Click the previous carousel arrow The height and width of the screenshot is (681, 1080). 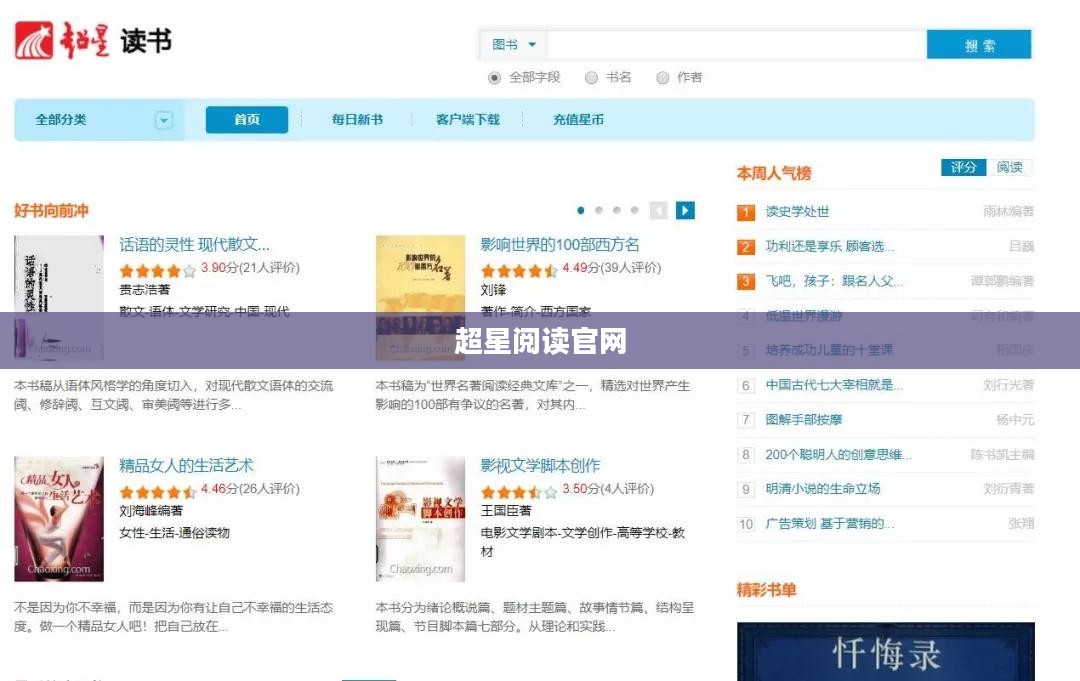pos(658,211)
